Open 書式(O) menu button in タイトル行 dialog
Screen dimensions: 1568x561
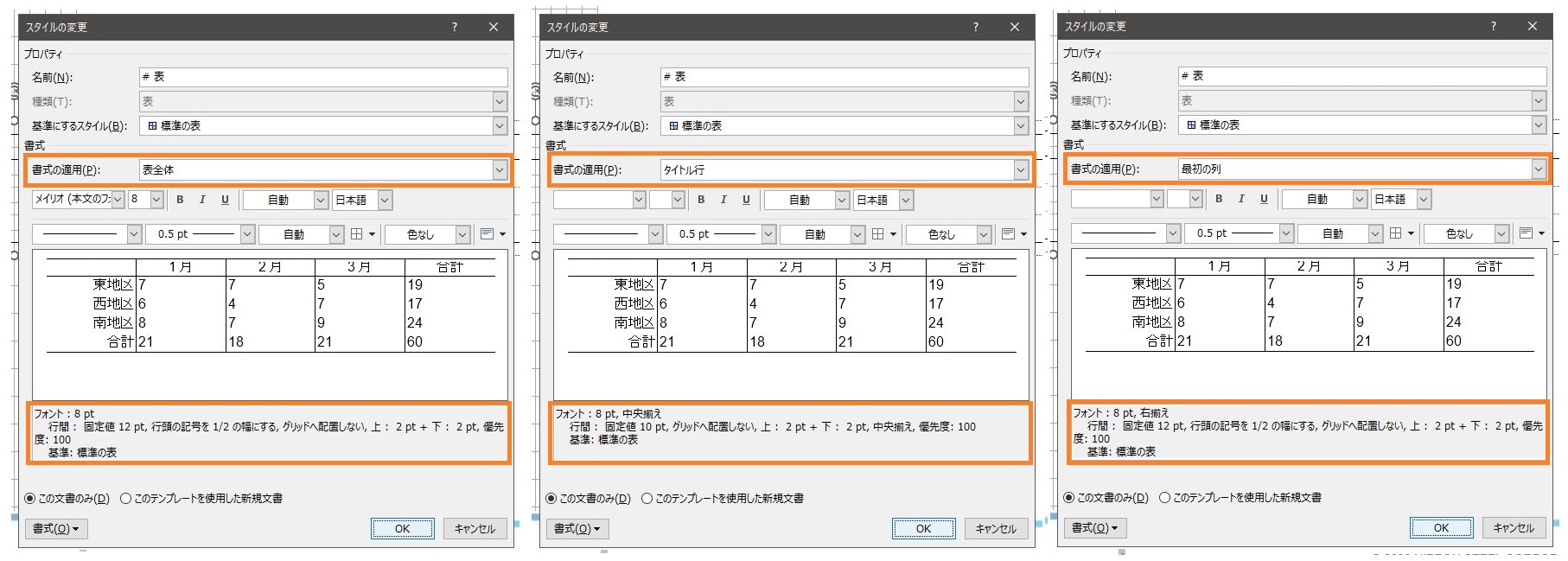click(578, 529)
